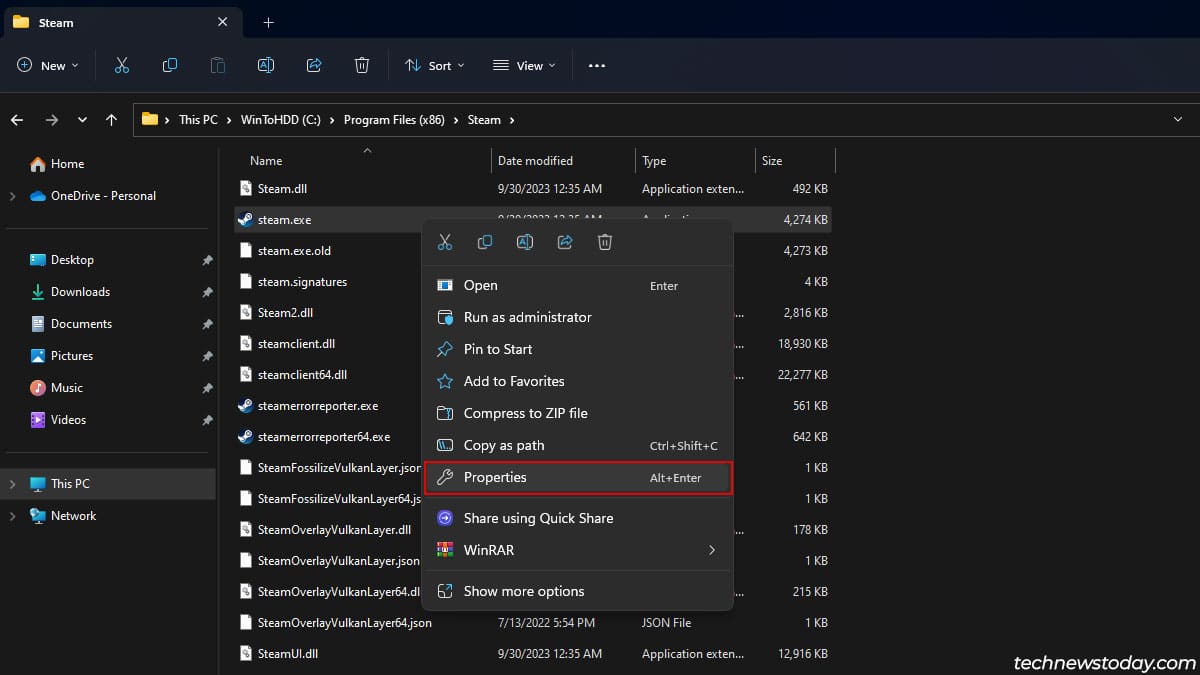The height and width of the screenshot is (675, 1200).
Task: Open the Sort dropdown
Action: [435, 65]
